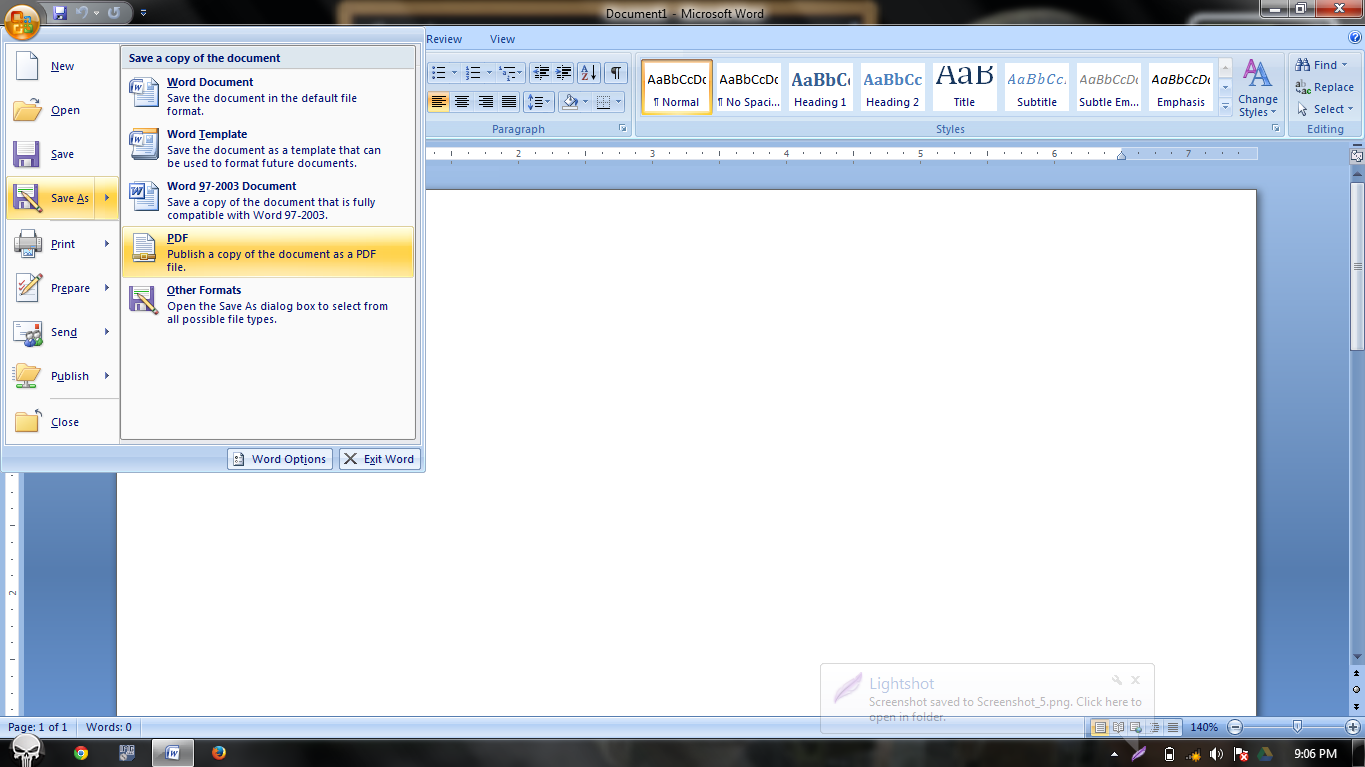Select Print in the Office menu

coord(62,244)
